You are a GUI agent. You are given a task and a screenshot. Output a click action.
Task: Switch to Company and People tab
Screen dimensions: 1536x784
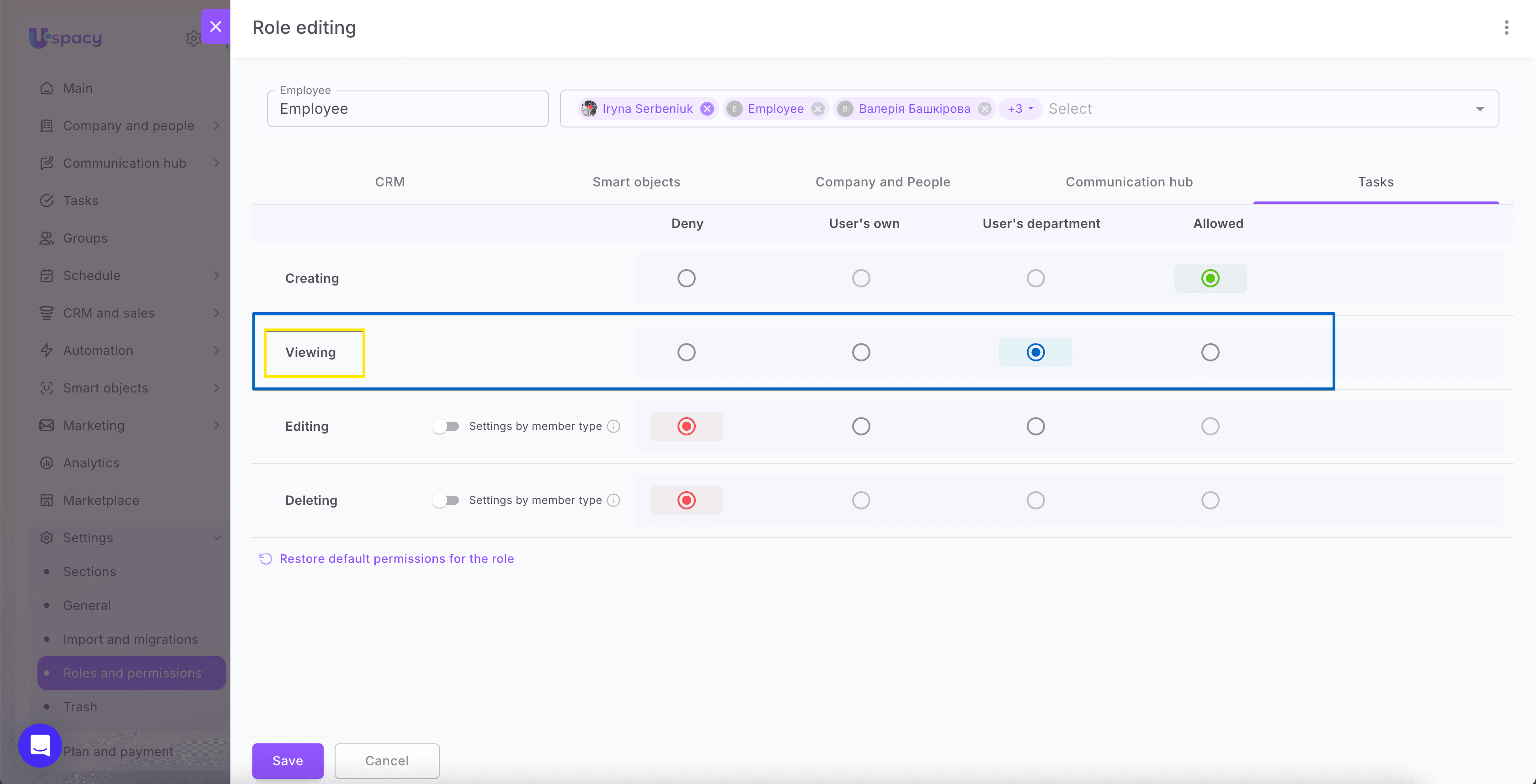[882, 182]
